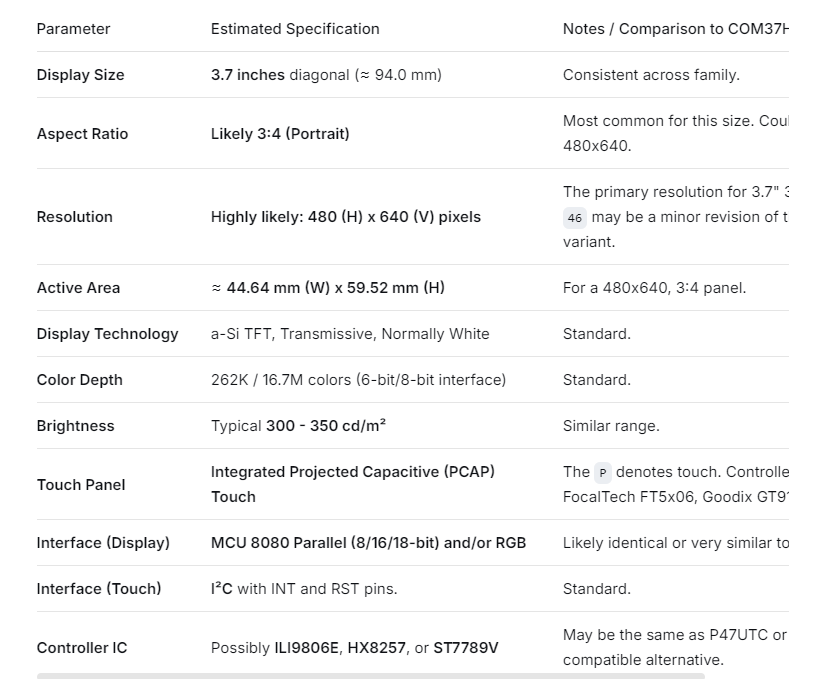The height and width of the screenshot is (679, 830).
Task: Click the Resolution row label
Action: tap(74, 217)
